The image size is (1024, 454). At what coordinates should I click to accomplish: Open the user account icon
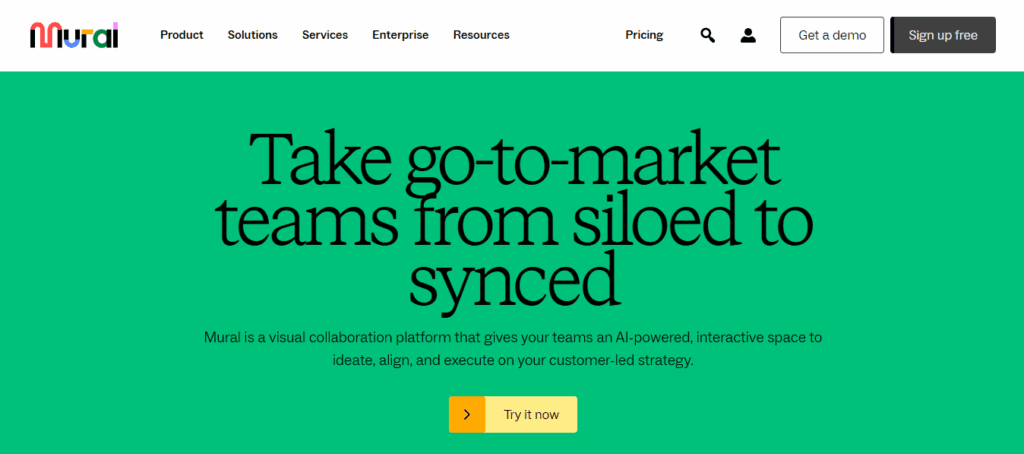click(x=748, y=35)
